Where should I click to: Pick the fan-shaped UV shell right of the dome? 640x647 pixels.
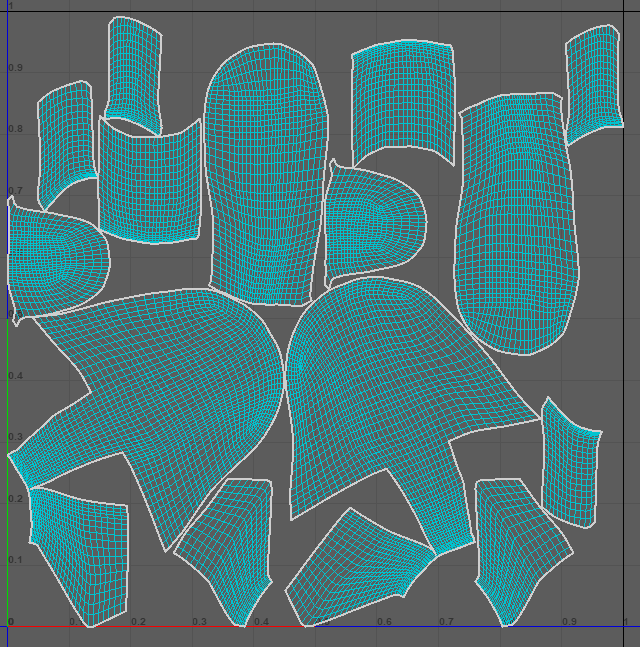click(x=403, y=95)
